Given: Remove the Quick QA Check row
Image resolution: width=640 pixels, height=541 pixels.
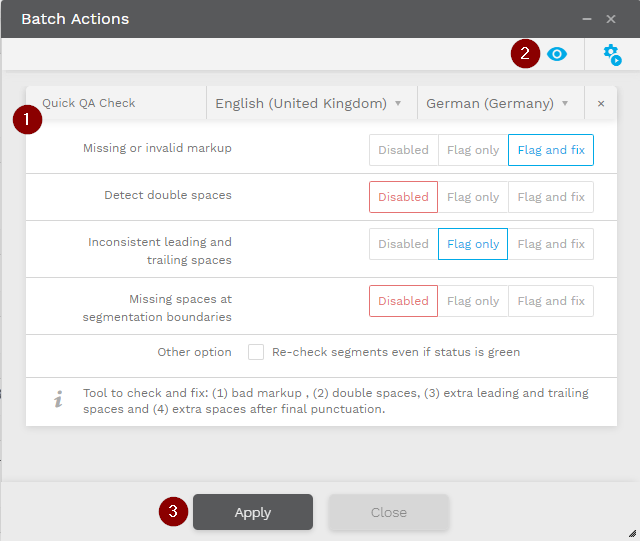Looking at the screenshot, I should tap(600, 103).
